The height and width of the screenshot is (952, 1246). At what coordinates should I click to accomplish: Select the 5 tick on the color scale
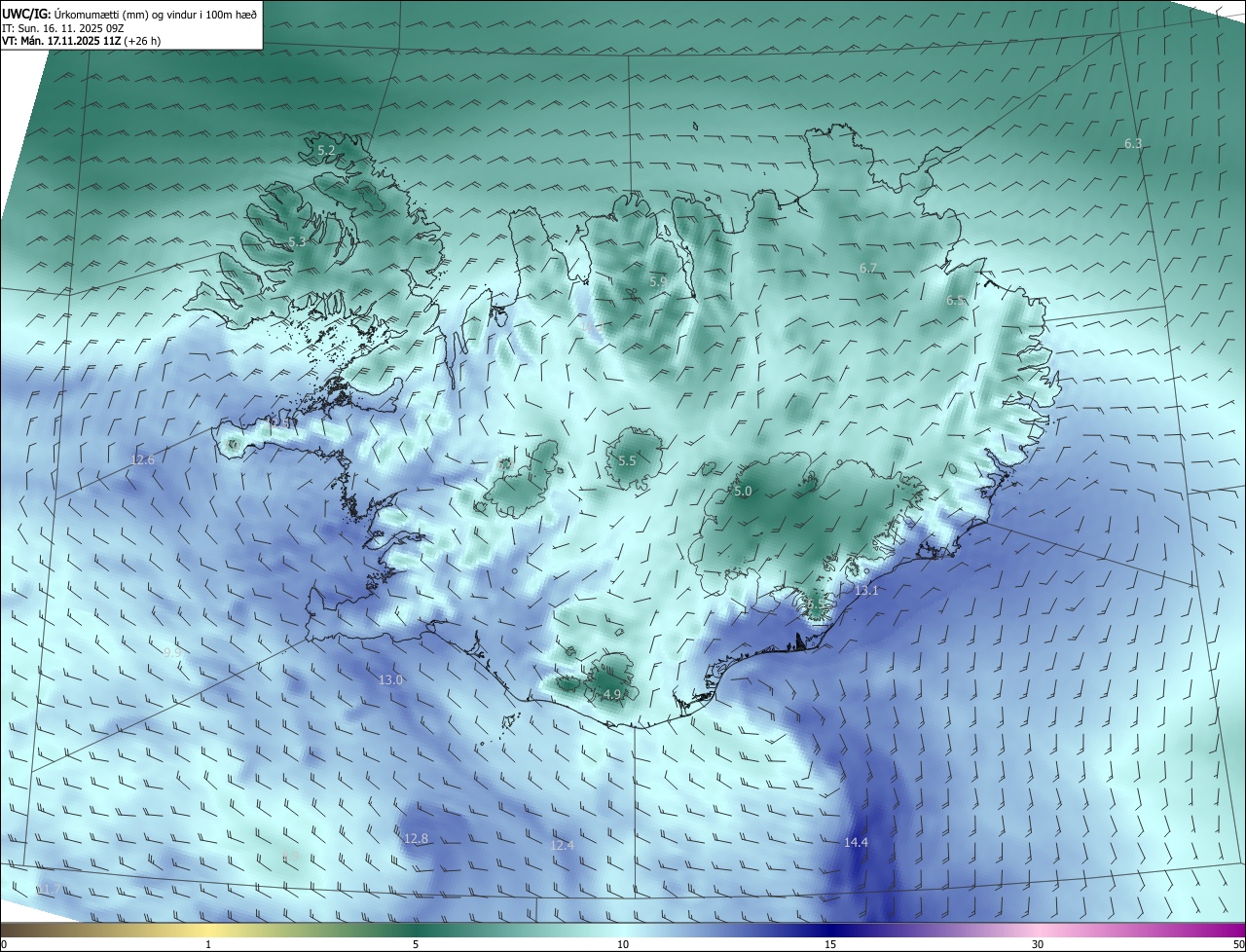coord(416,944)
